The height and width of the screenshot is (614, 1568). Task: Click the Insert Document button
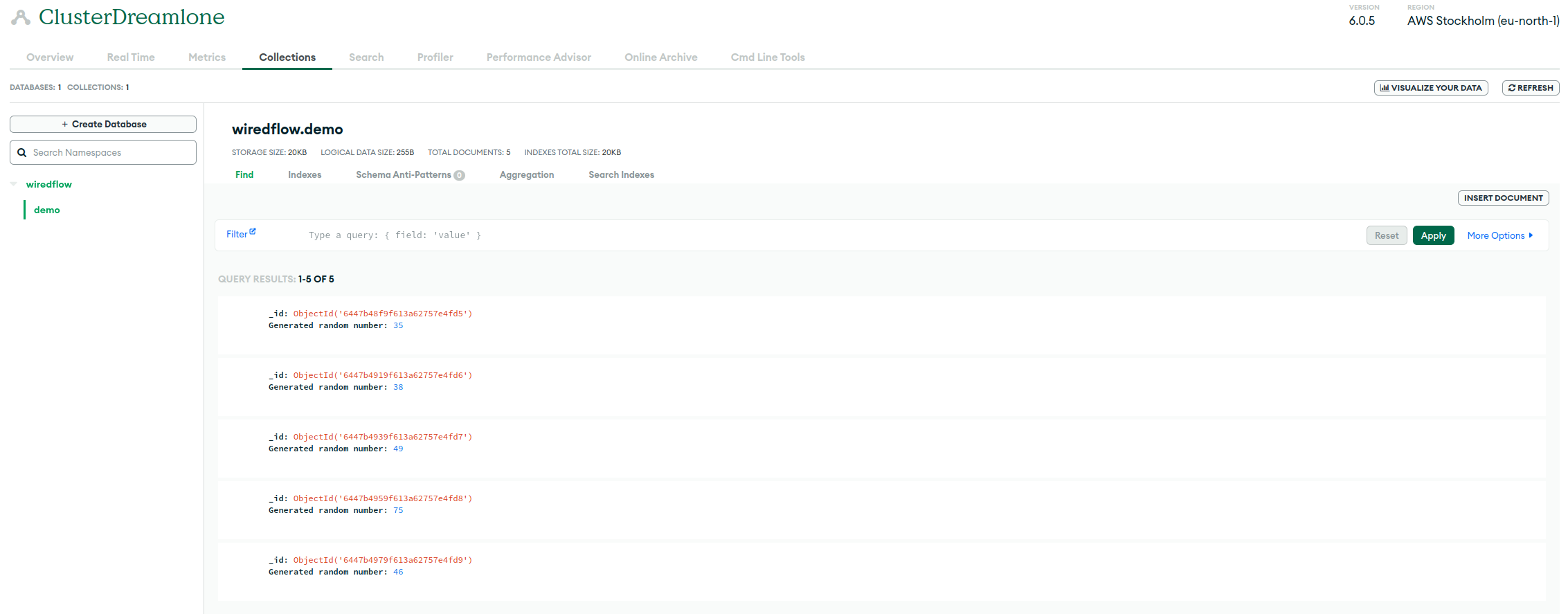click(1504, 198)
